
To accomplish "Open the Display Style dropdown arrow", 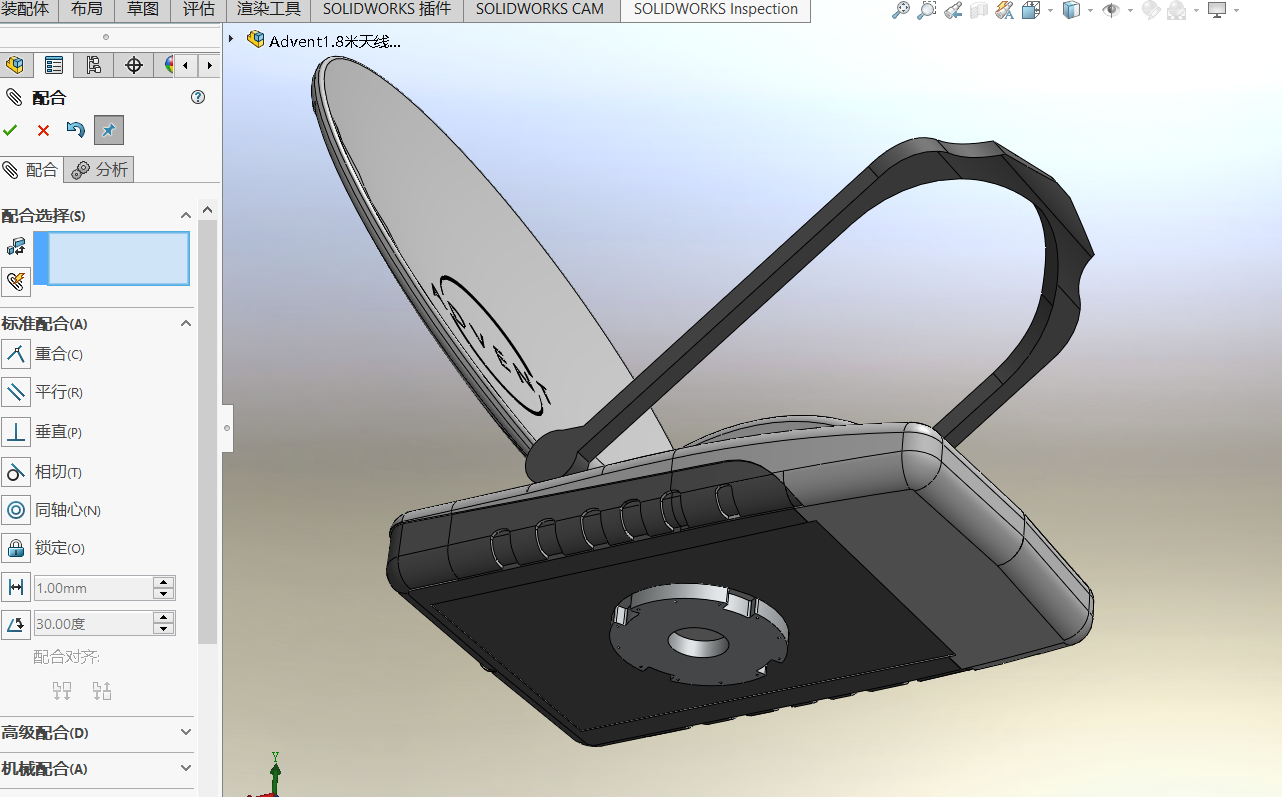I will tap(1090, 11).
